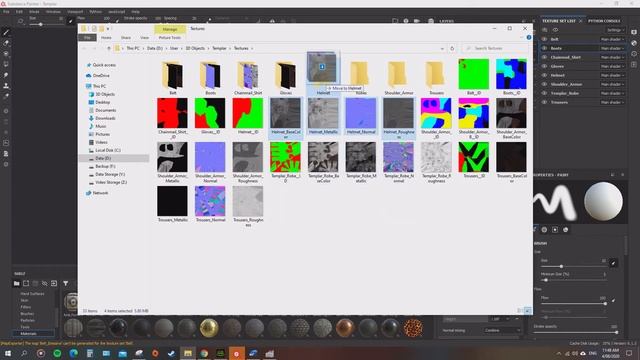Open Main shader dropdown for Helmet
The image size is (640, 360).
[x=612, y=75]
